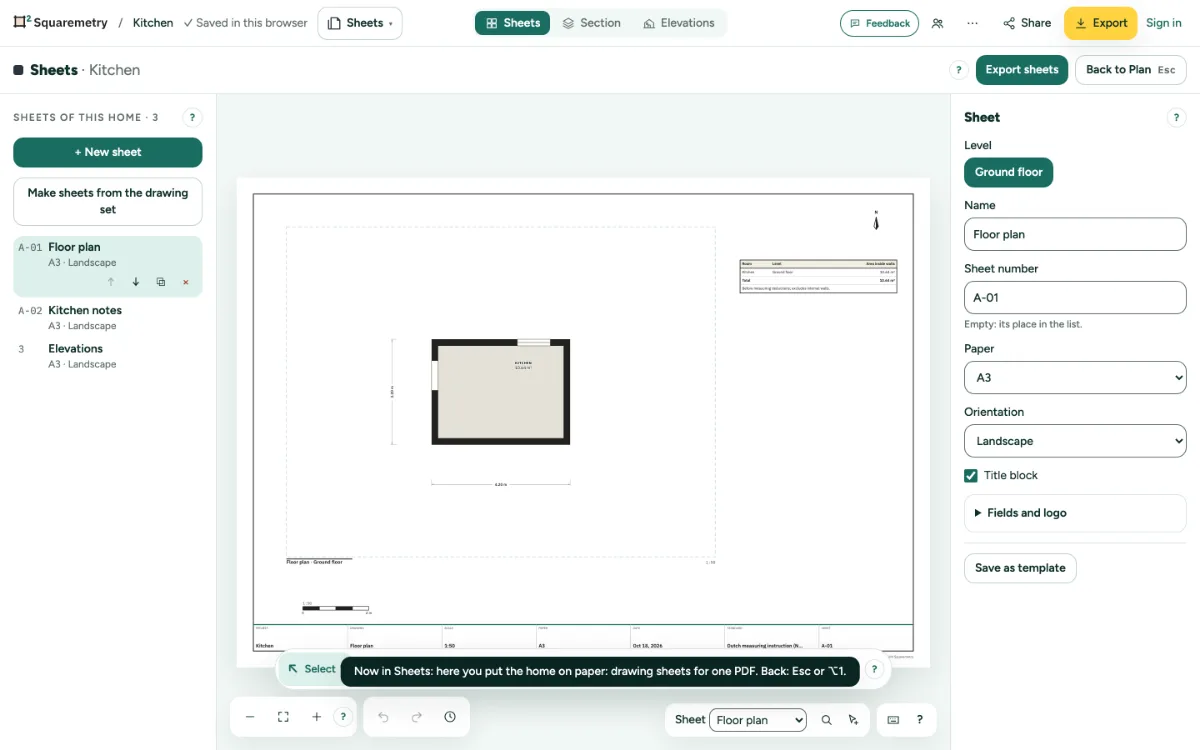1200x750 pixels.
Task: Toggle the Title block checkbox
Action: [971, 476]
